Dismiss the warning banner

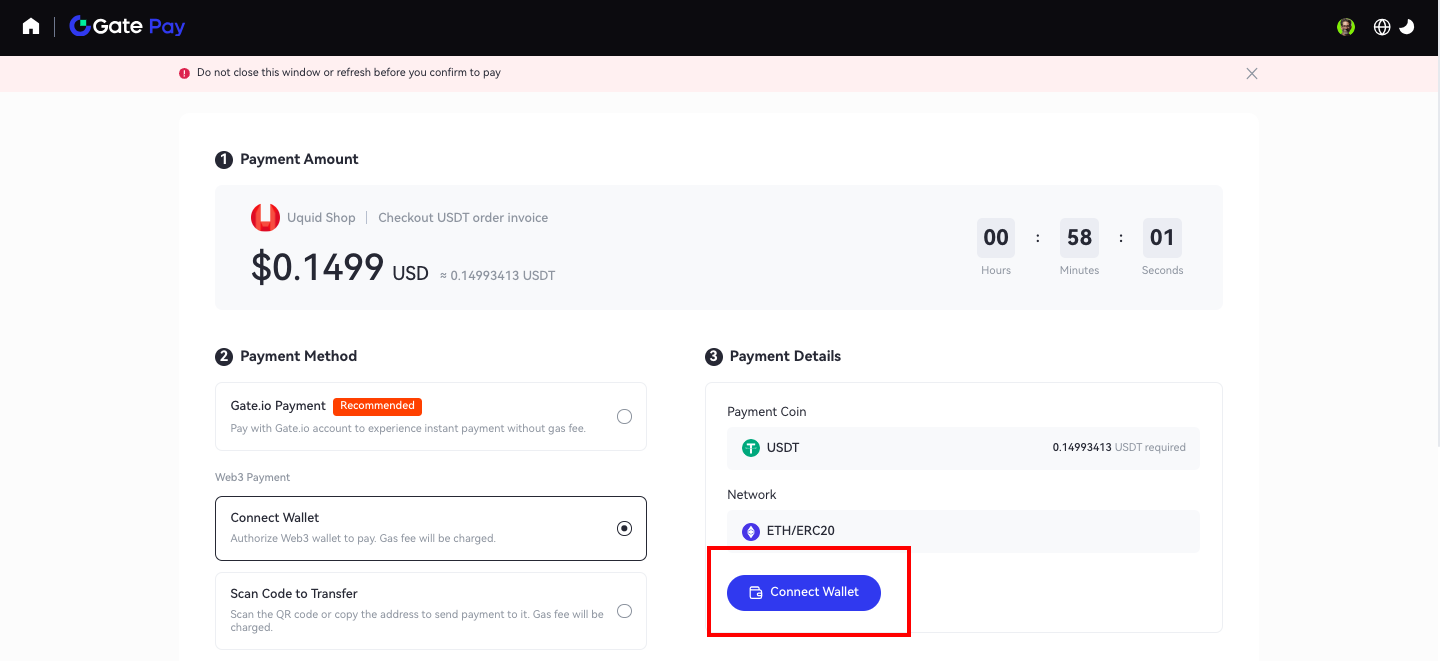coord(1251,73)
